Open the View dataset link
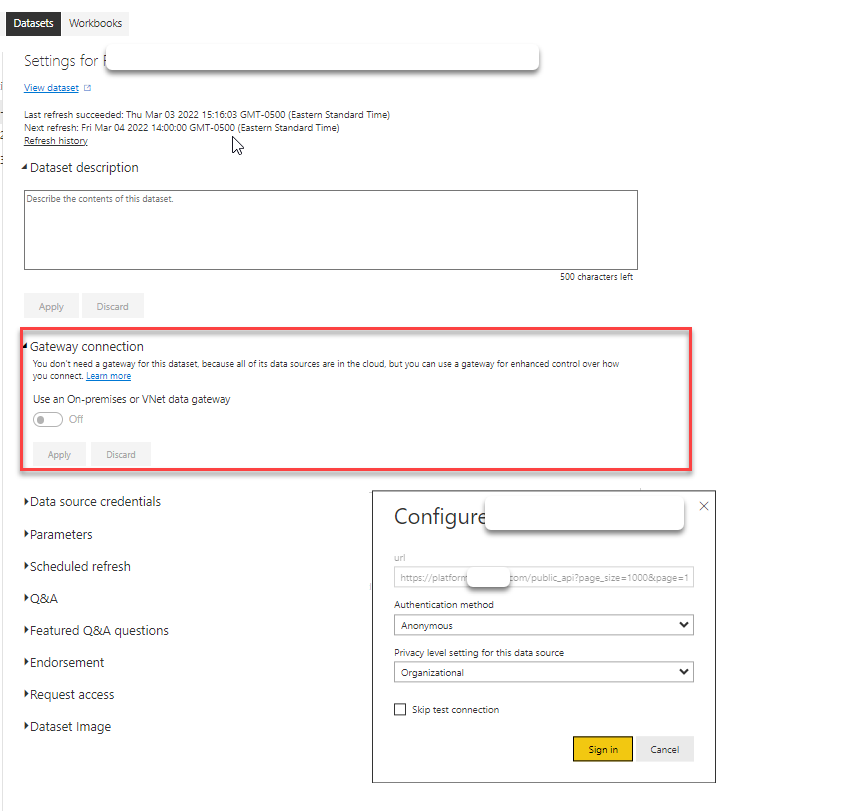852x811 pixels. click(x=51, y=87)
